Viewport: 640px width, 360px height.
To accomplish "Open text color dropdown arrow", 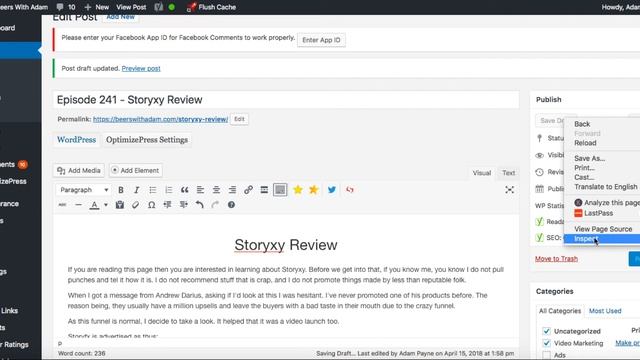I will pyautogui.click(x=106, y=205).
